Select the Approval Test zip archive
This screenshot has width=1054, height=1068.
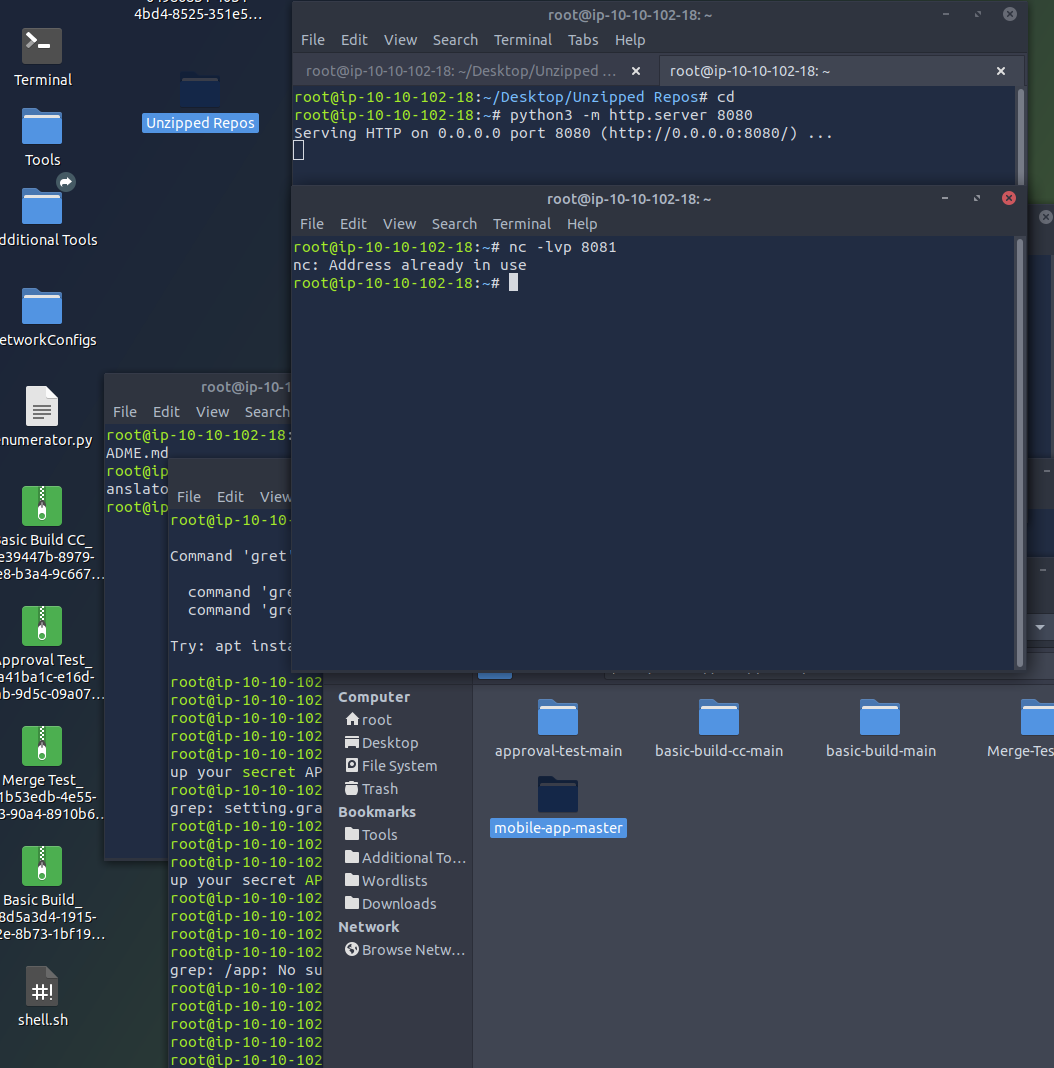pyautogui.click(x=42, y=626)
